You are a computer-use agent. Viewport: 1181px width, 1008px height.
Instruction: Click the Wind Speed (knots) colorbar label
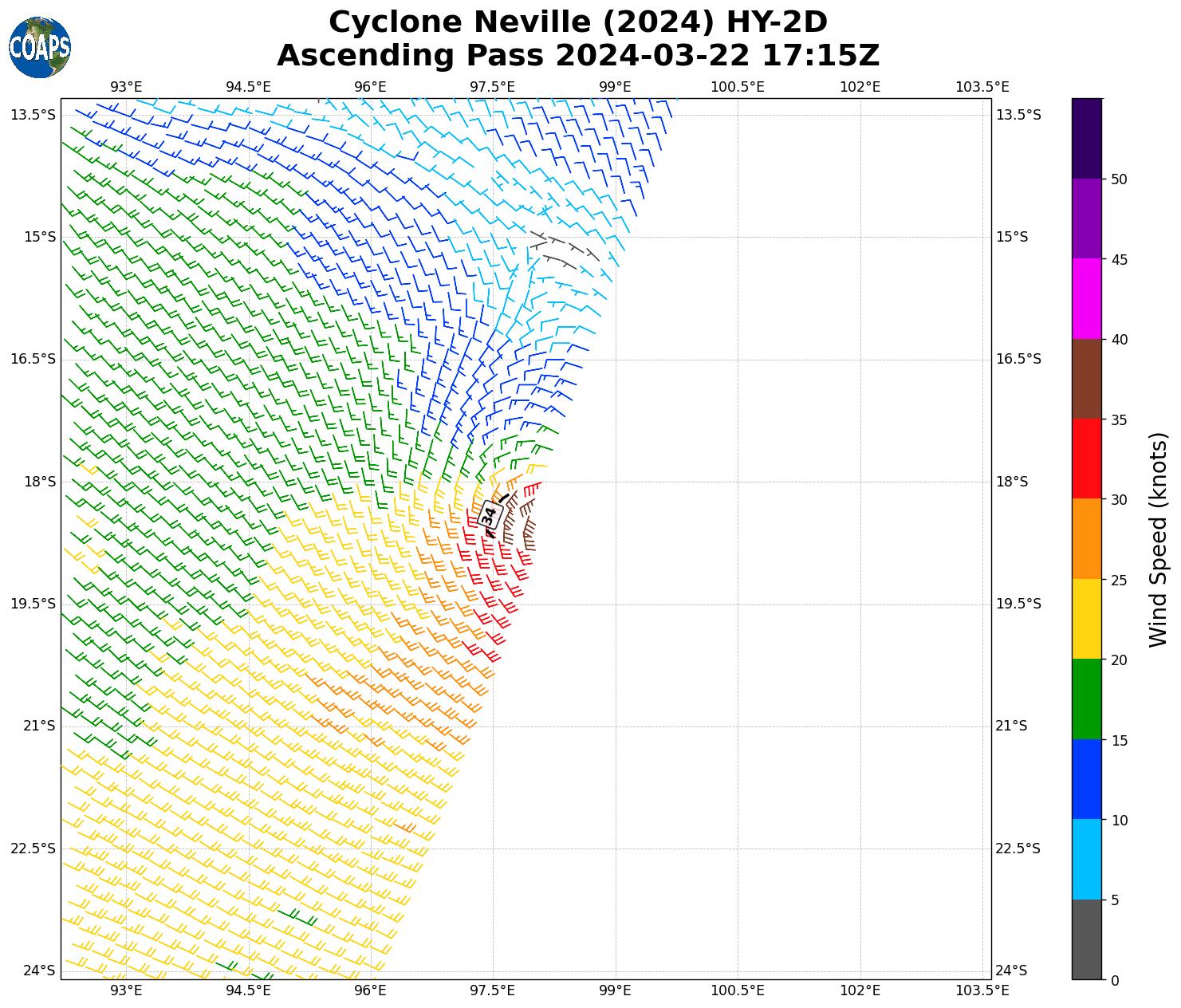click(x=1158, y=540)
